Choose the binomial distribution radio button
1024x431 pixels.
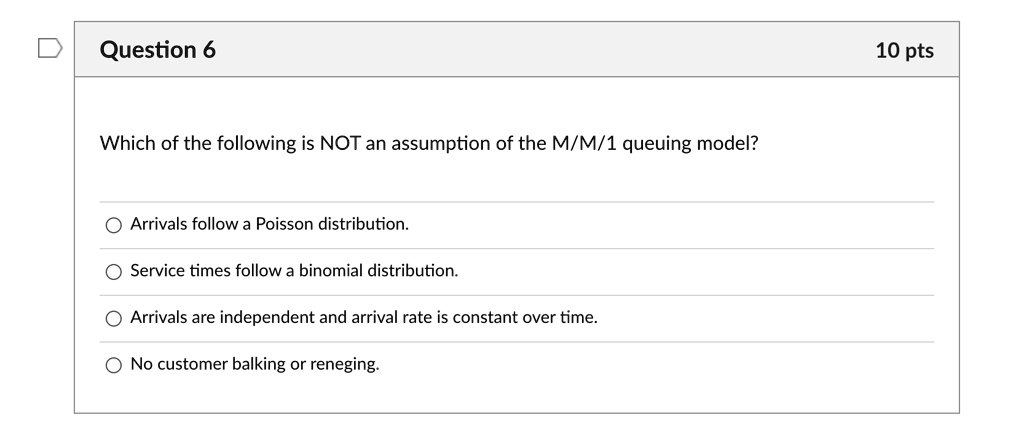114,272
